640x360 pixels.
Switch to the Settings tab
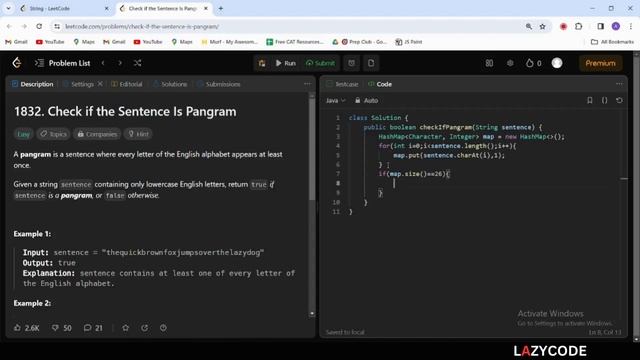pos(78,84)
